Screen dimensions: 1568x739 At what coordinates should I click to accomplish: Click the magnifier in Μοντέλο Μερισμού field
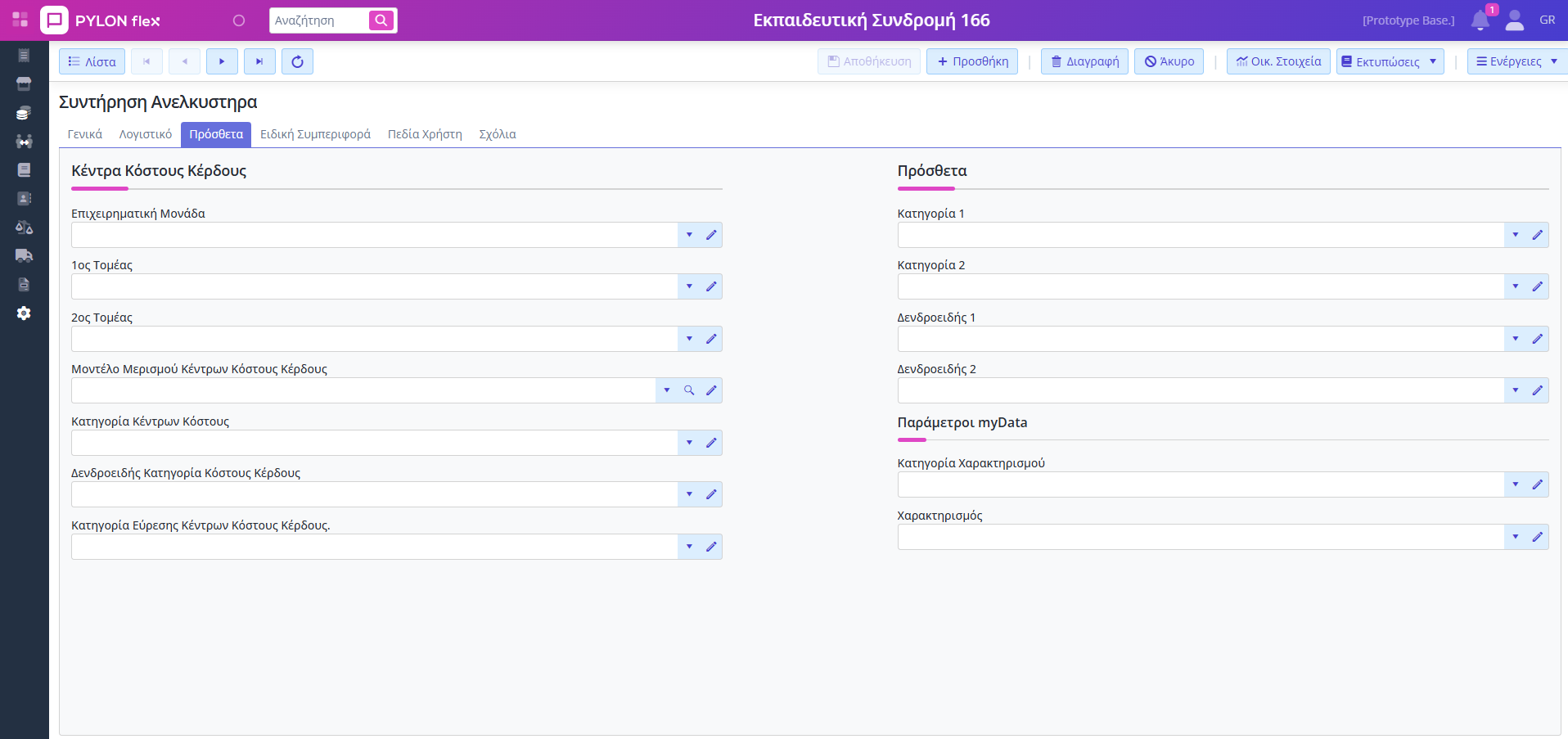(x=689, y=390)
